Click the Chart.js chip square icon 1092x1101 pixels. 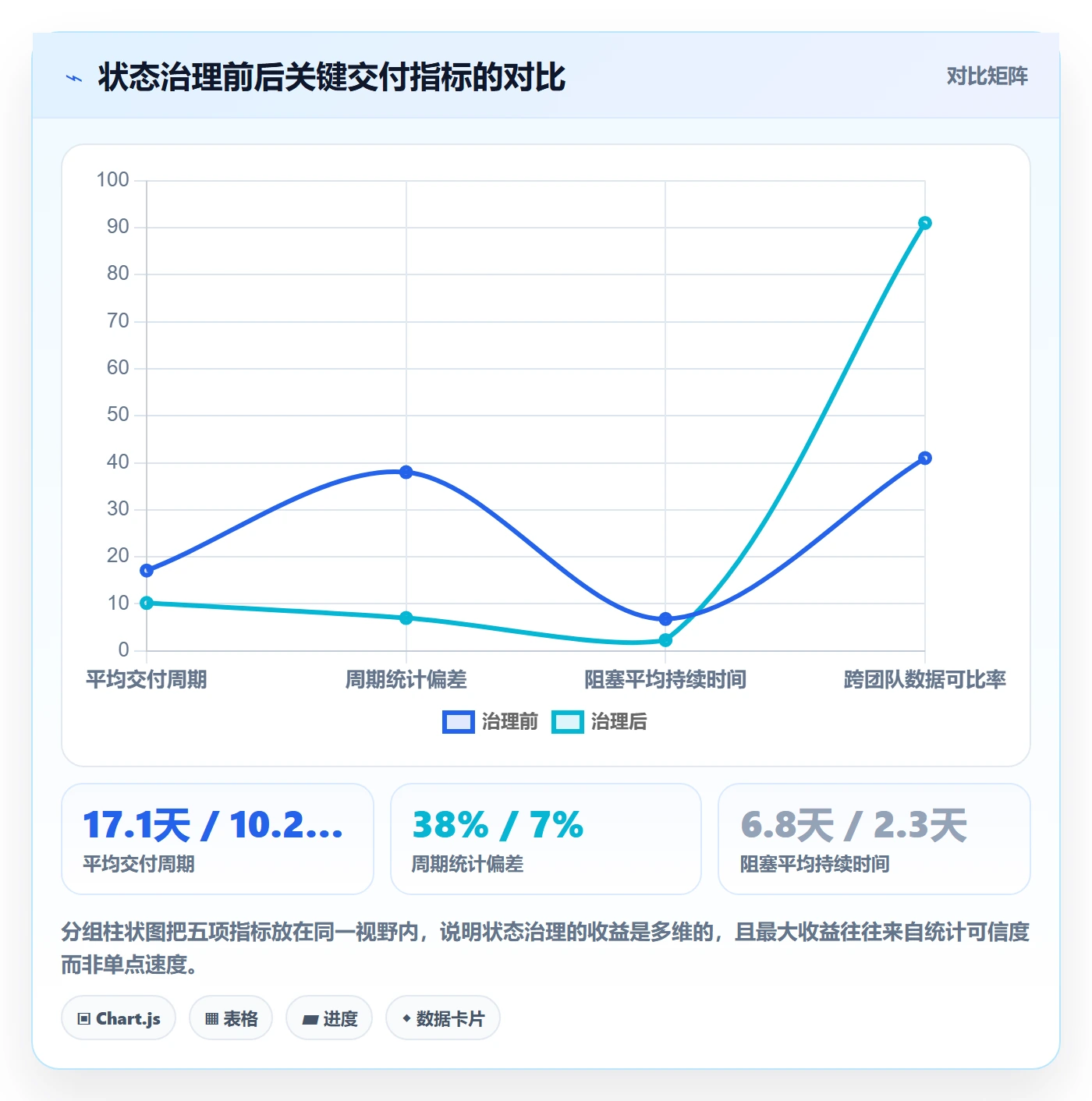pyautogui.click(x=84, y=1018)
